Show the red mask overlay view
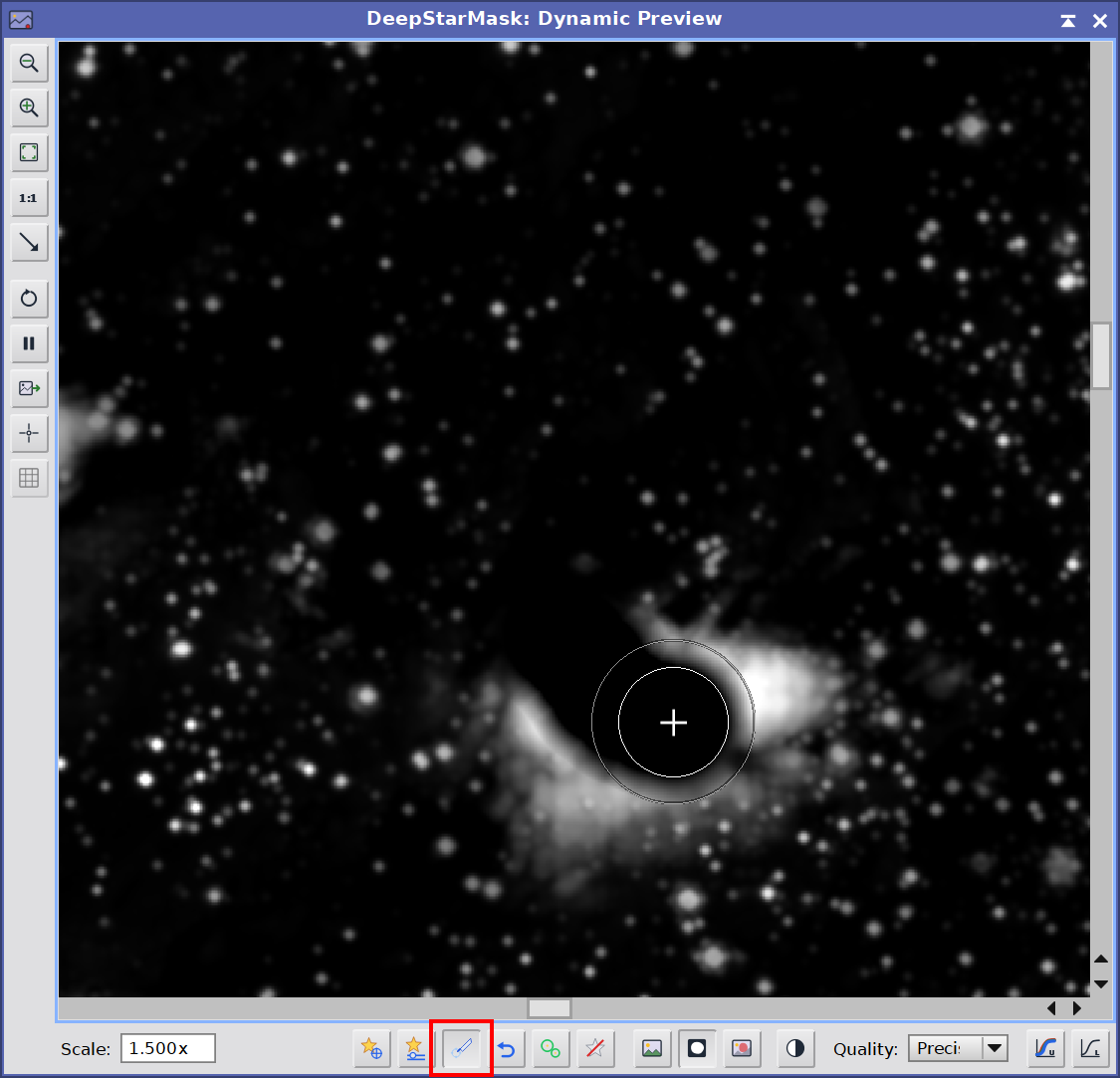1120x1078 pixels. pyautogui.click(x=742, y=1048)
